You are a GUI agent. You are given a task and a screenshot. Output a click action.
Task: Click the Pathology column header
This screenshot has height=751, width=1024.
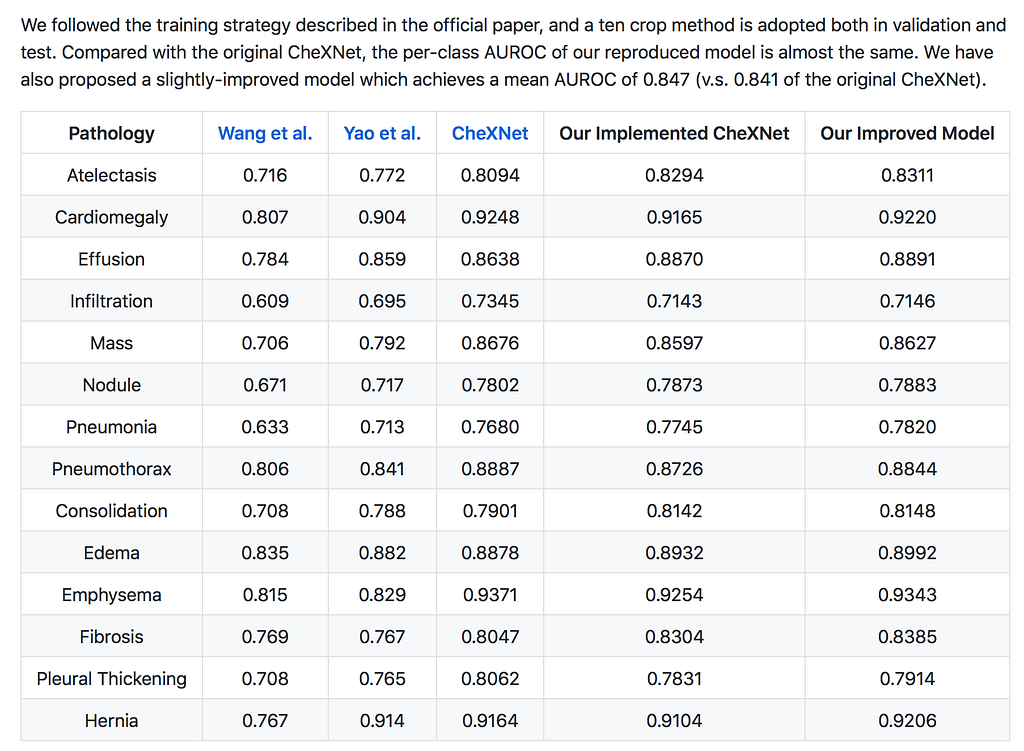111,133
